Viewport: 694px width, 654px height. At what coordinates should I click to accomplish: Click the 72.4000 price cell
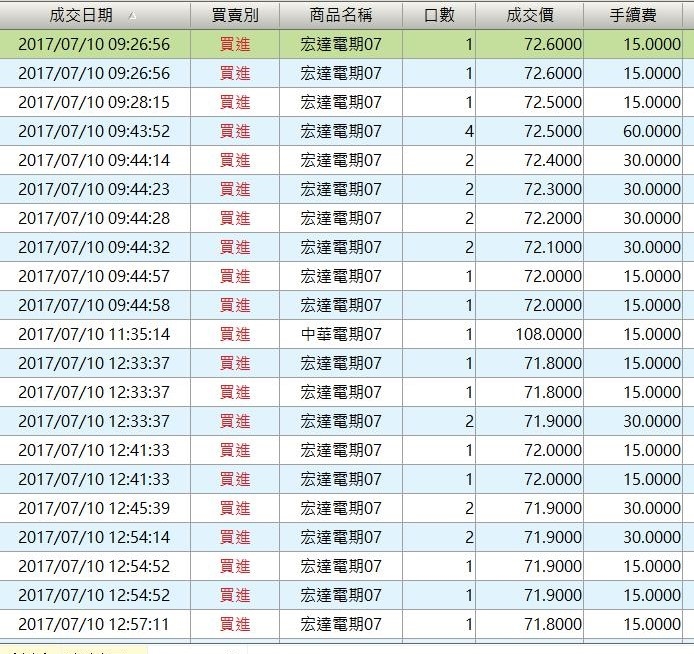point(530,160)
